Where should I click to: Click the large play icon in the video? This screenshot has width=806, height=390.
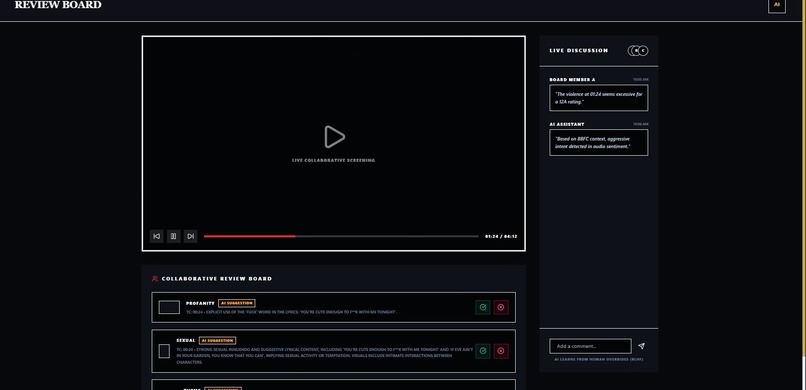[x=335, y=137]
